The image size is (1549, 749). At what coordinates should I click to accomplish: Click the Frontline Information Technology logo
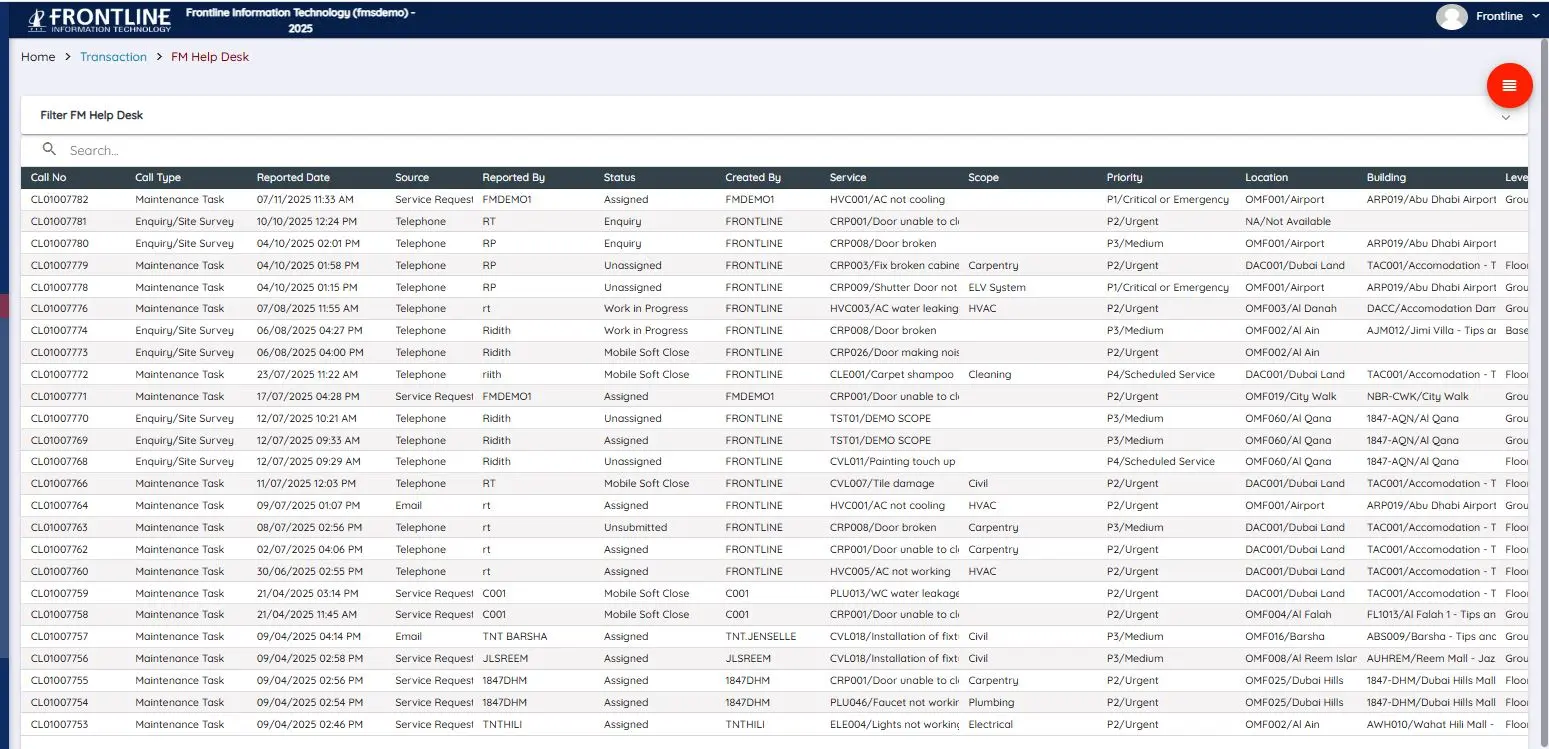click(x=97, y=18)
